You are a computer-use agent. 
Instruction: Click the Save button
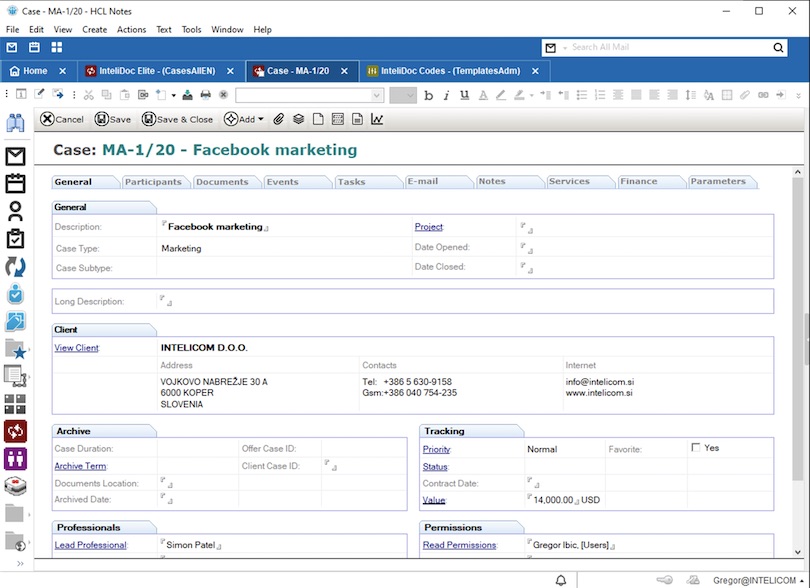click(x=113, y=119)
